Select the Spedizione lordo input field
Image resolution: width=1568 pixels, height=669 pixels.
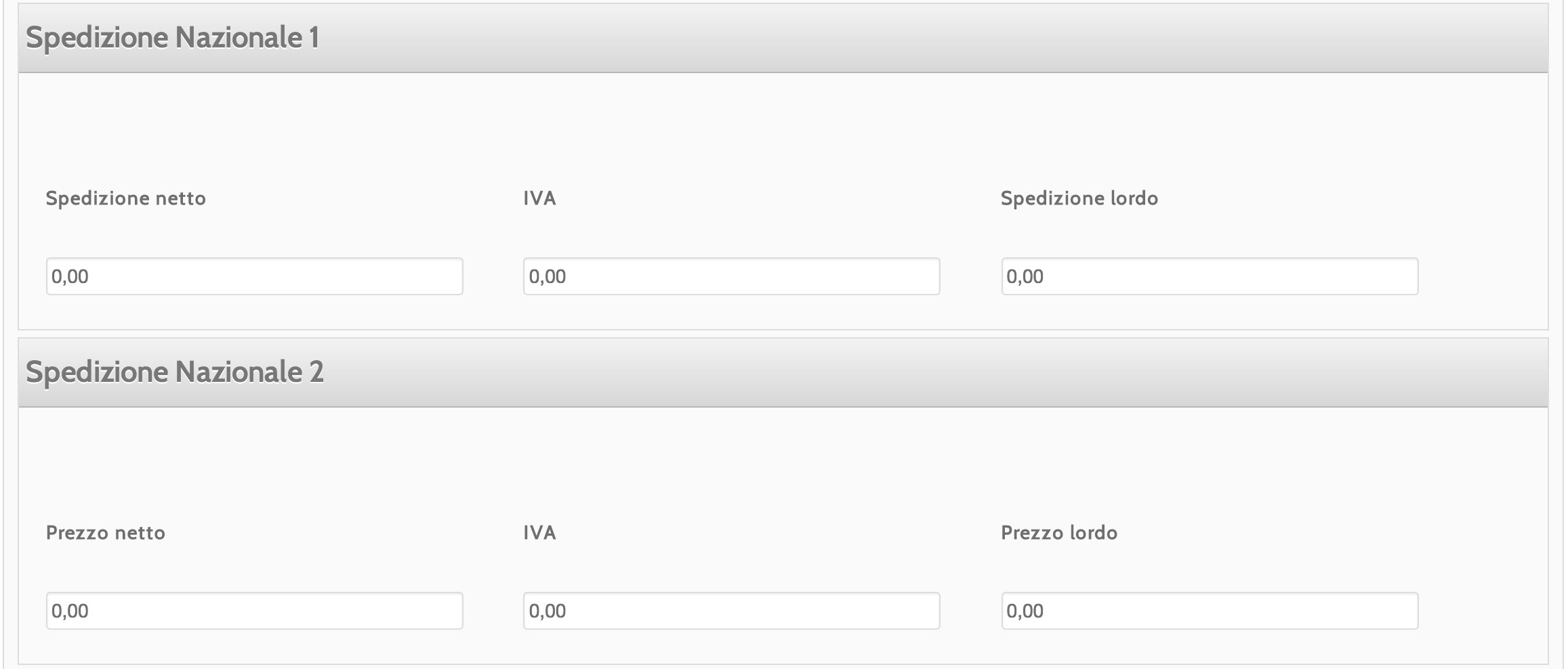1210,276
